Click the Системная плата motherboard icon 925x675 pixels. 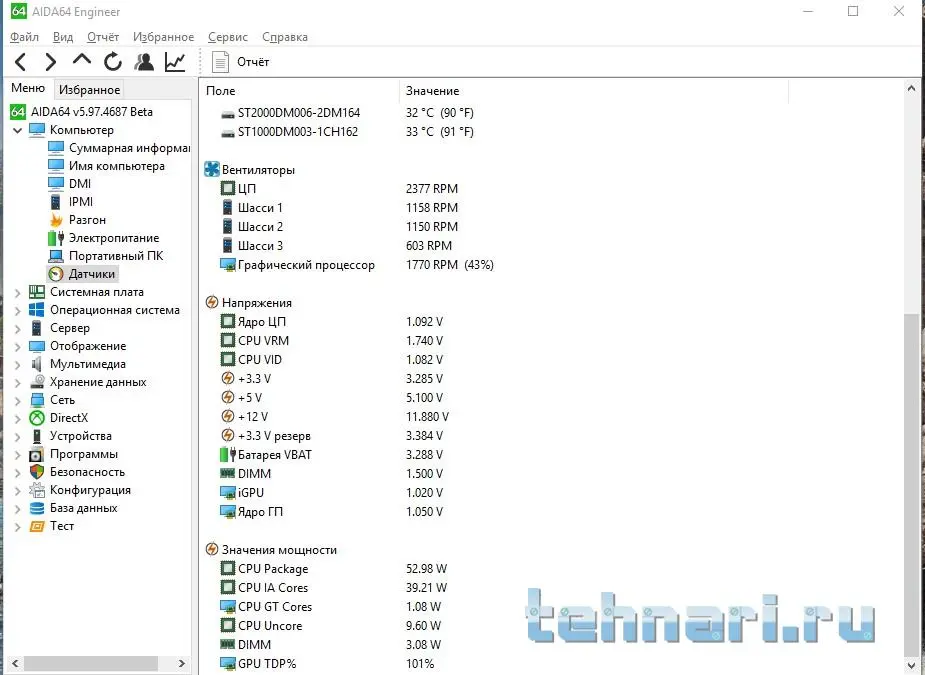click(37, 292)
